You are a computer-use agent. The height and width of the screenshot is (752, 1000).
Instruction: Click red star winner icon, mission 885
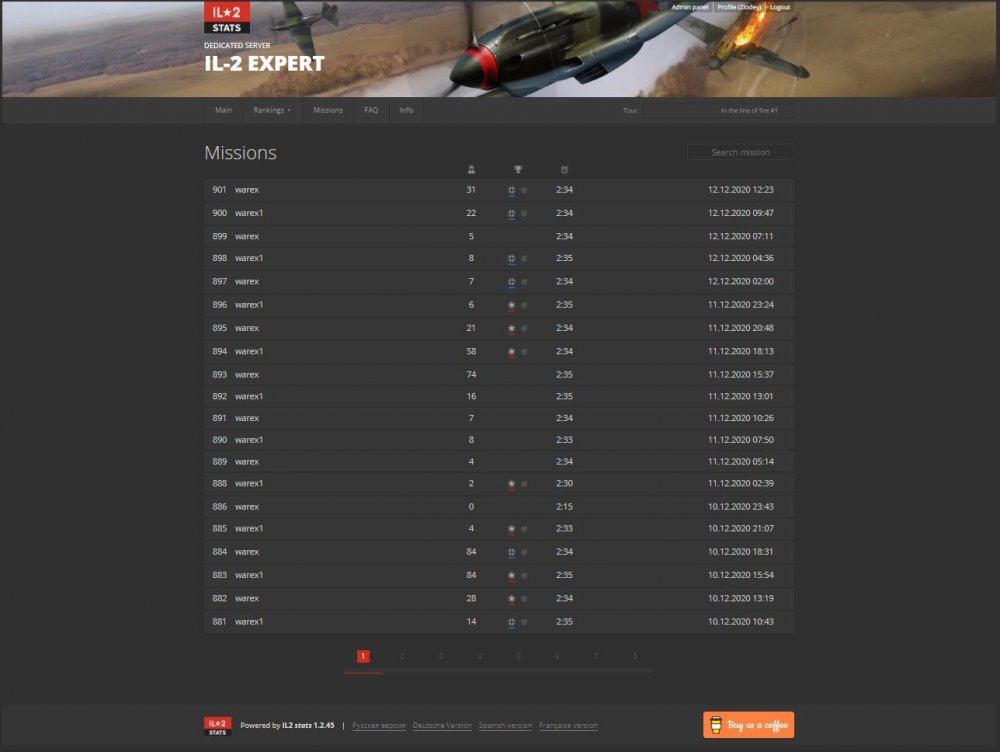coord(511,529)
